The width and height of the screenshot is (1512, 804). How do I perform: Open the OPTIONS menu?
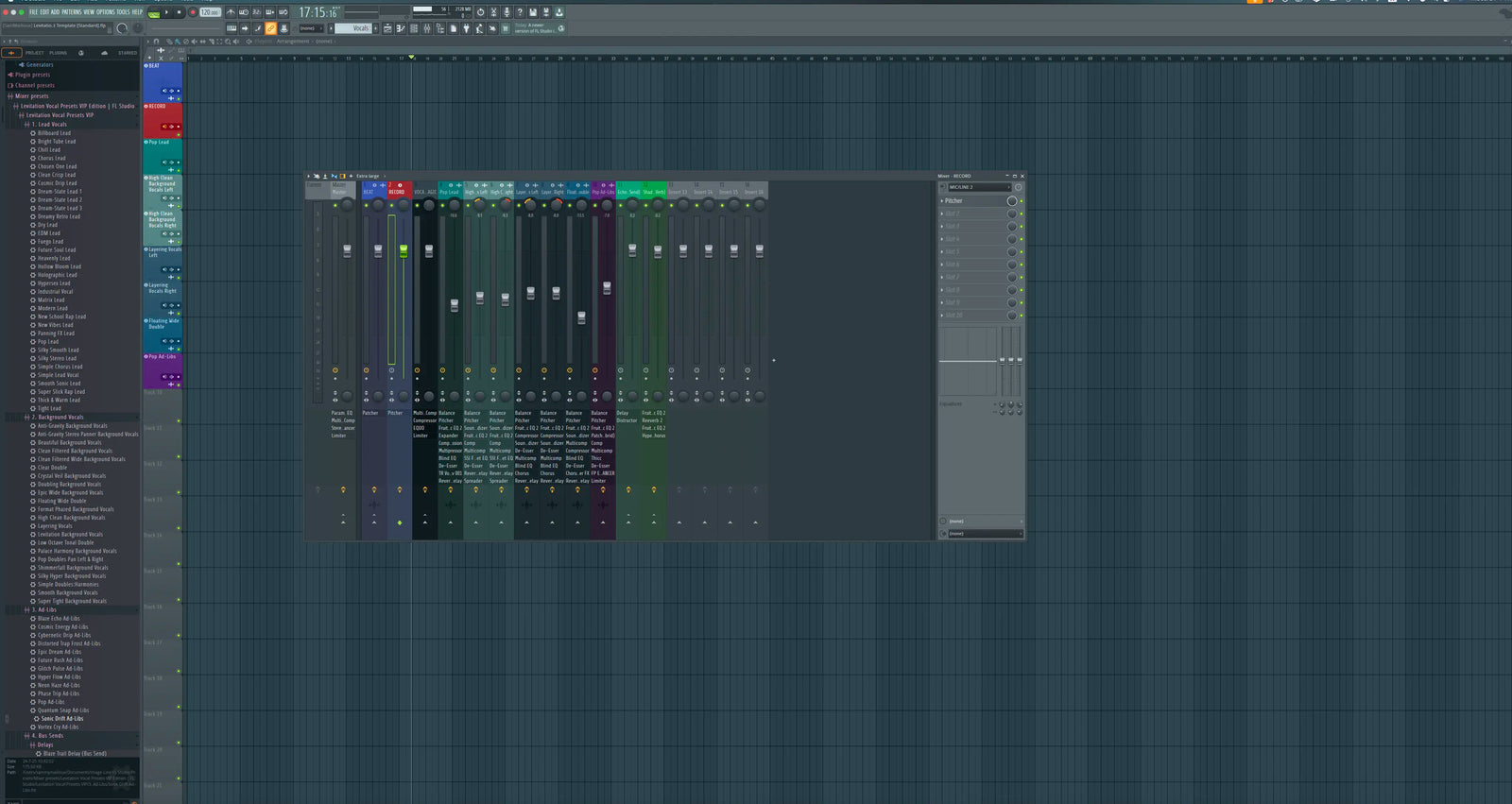105,12
